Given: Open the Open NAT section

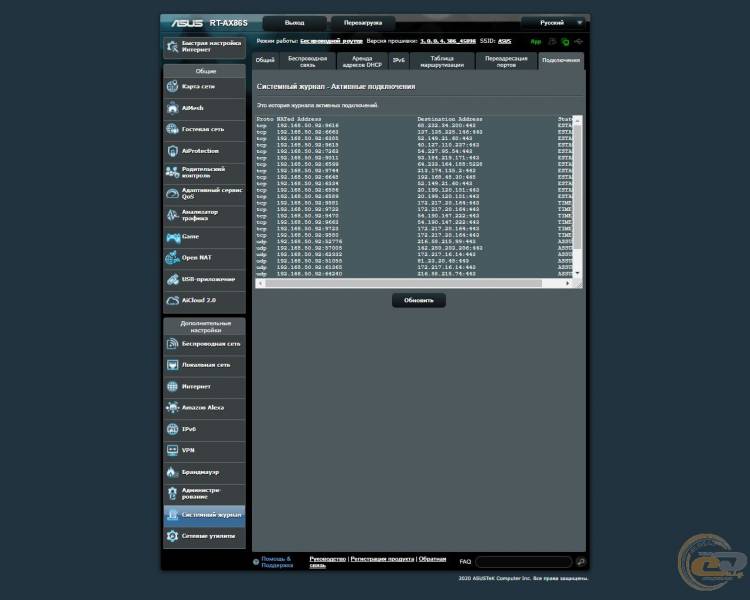Looking at the screenshot, I should click(204, 258).
